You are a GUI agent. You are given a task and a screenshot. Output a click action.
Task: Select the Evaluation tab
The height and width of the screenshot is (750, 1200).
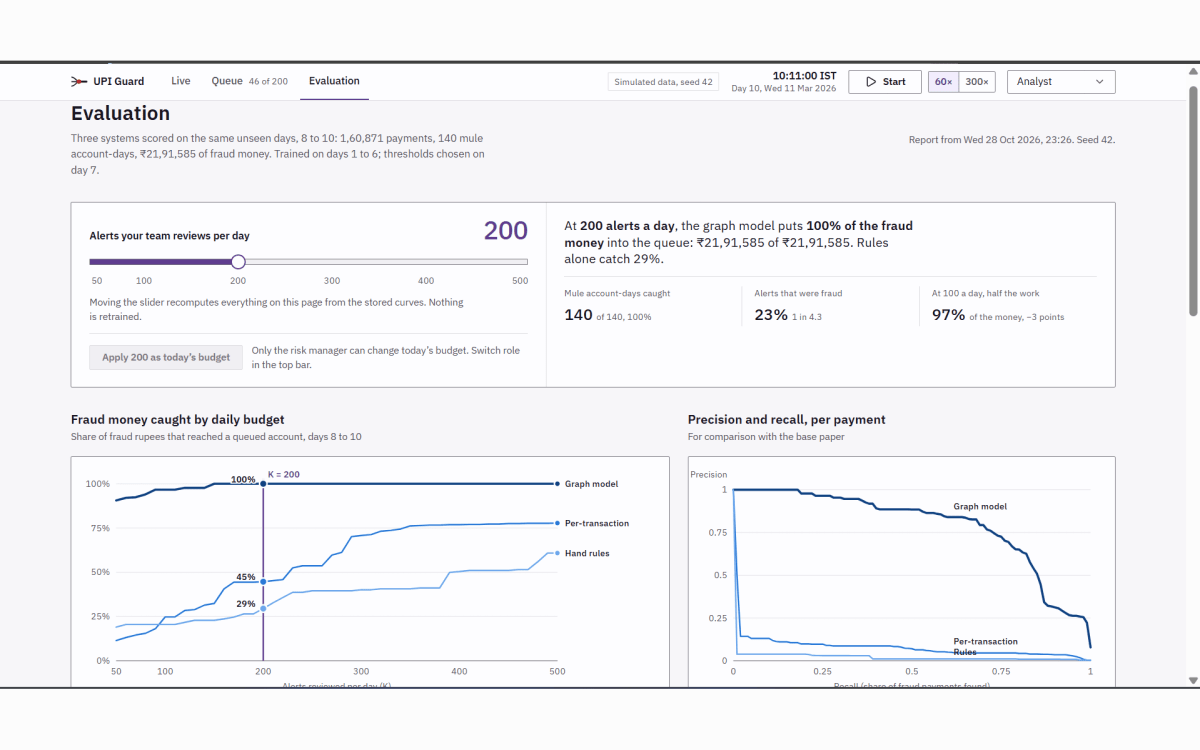point(334,81)
